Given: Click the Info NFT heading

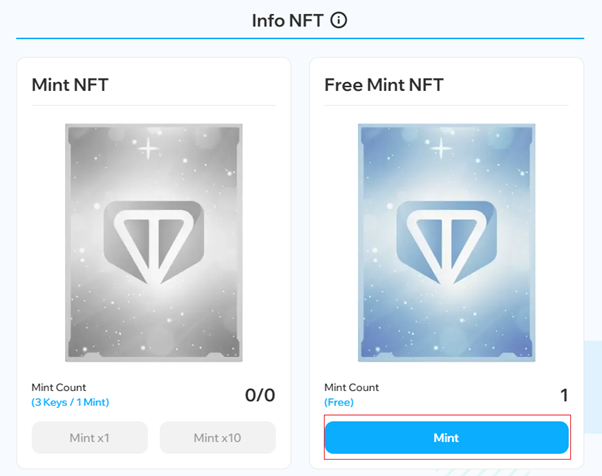Looking at the screenshot, I should (x=288, y=21).
